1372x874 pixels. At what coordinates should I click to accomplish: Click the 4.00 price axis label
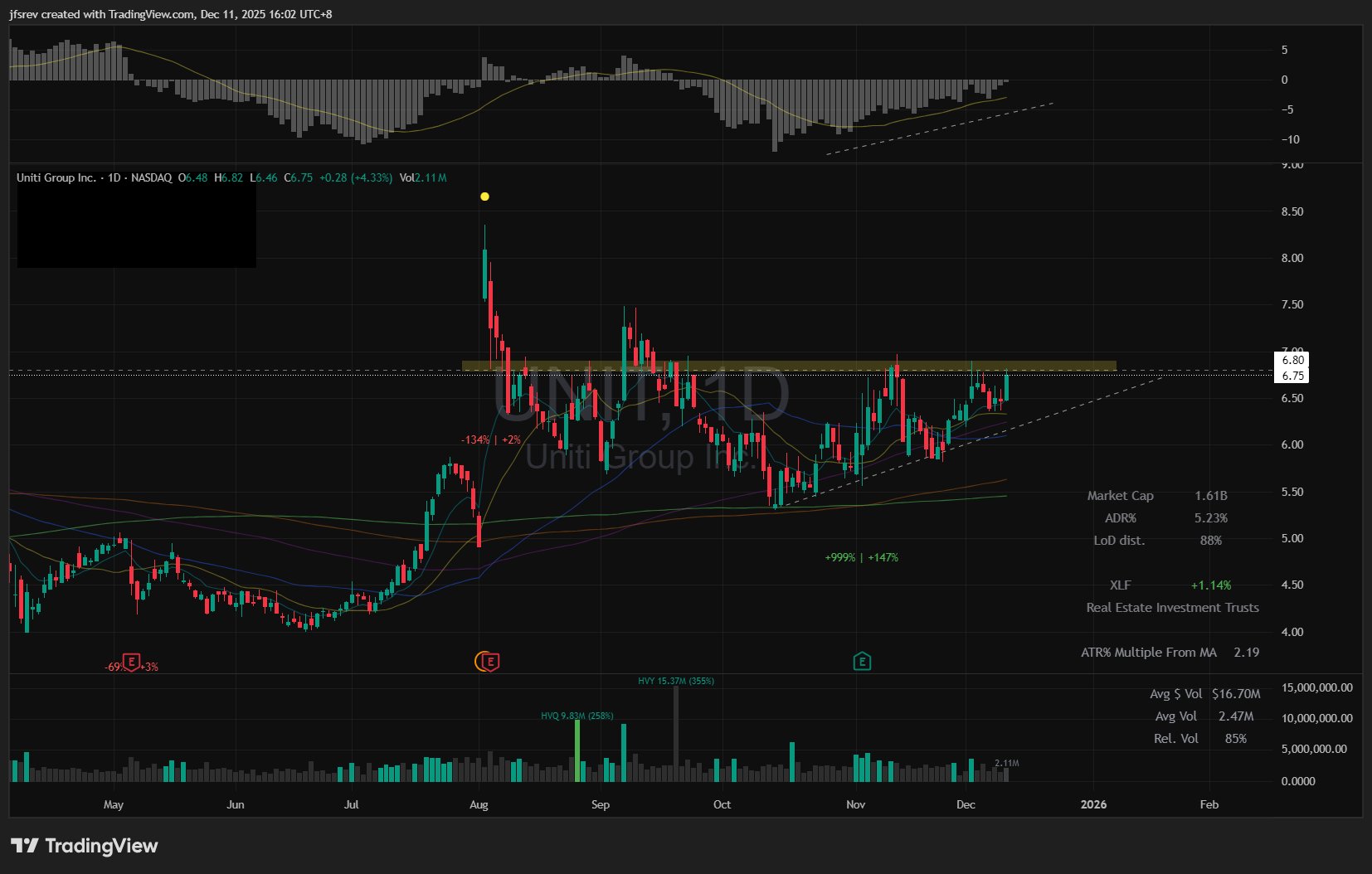[x=1292, y=632]
